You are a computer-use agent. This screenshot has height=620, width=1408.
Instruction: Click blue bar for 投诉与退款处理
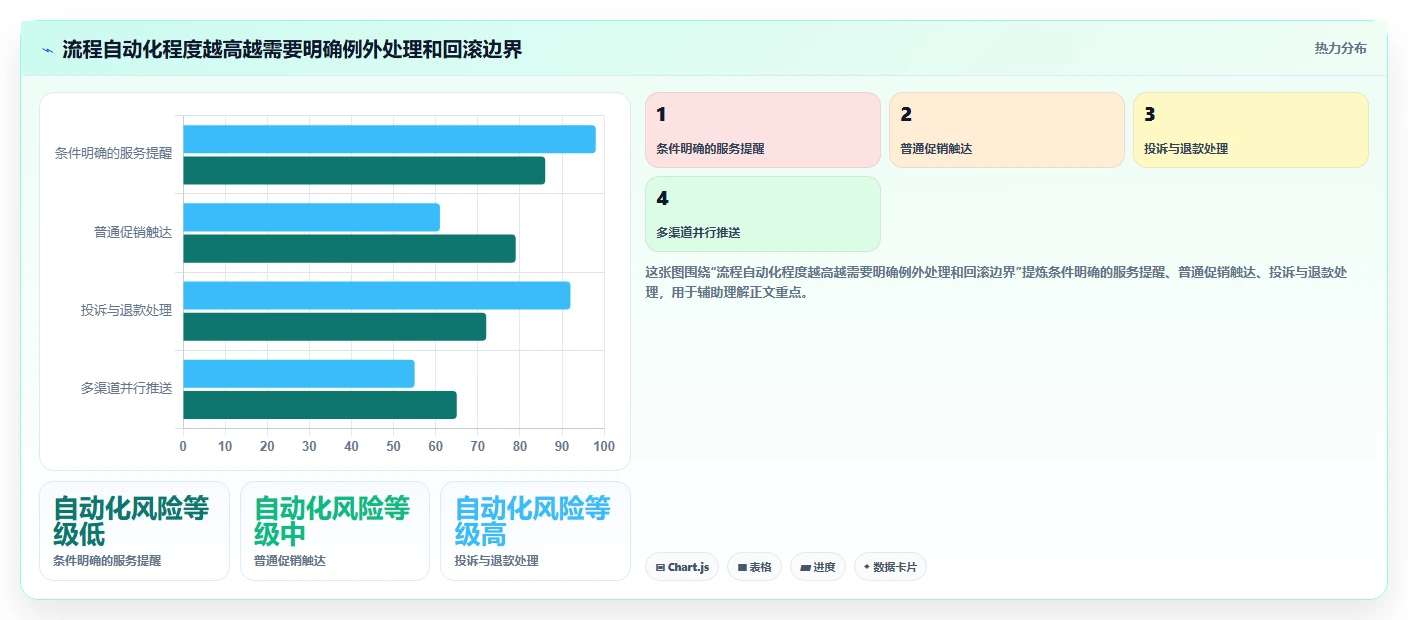377,295
